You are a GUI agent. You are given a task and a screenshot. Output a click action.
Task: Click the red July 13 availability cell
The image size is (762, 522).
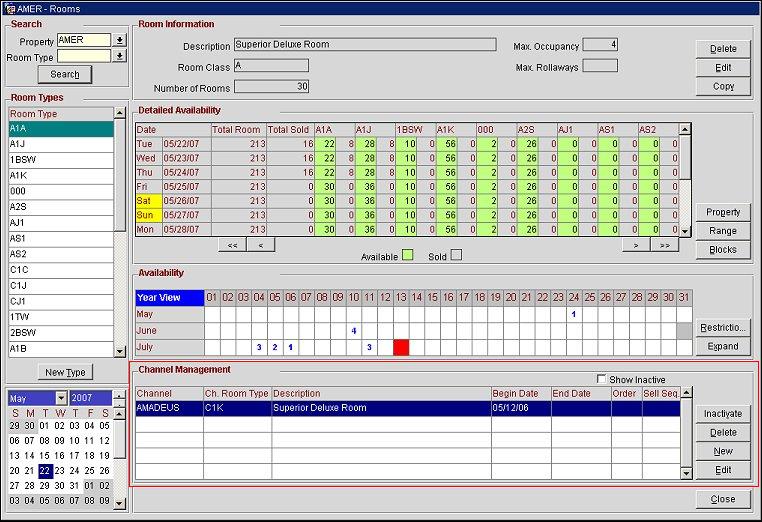pyautogui.click(x=401, y=347)
